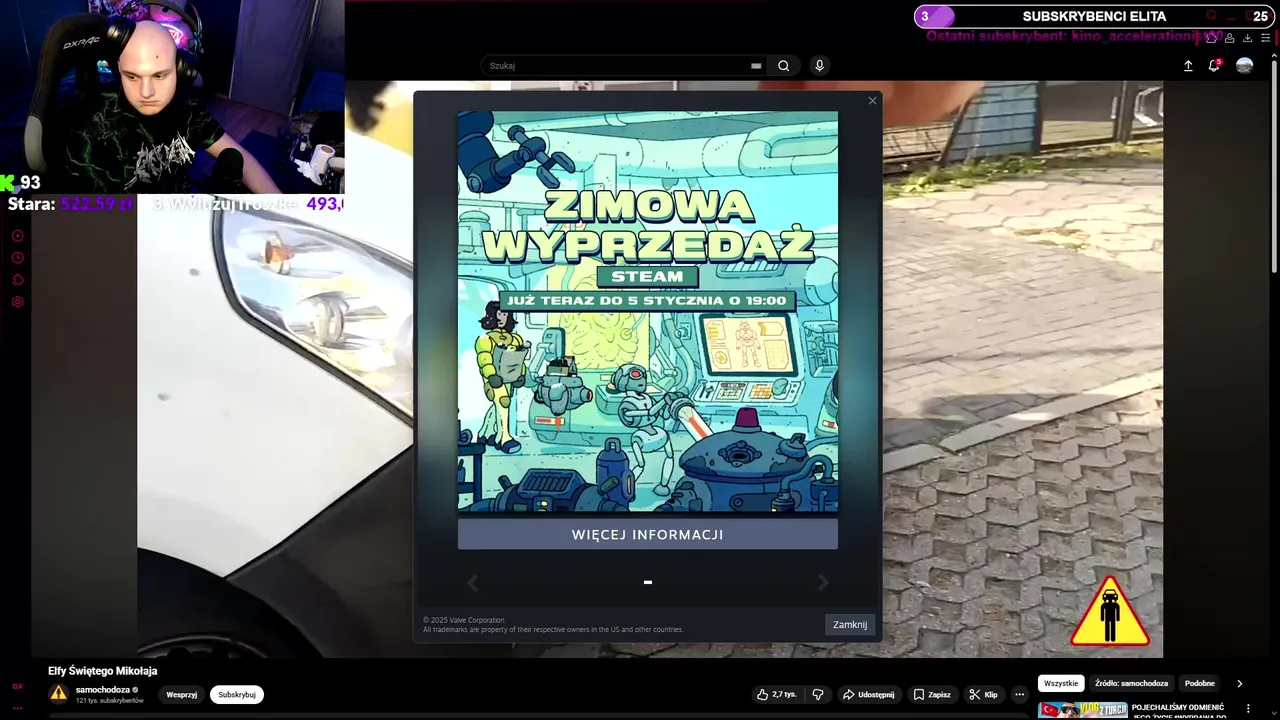This screenshot has height=720, width=1280.
Task: Close the Steam sale popup with X
Action: pos(872,101)
